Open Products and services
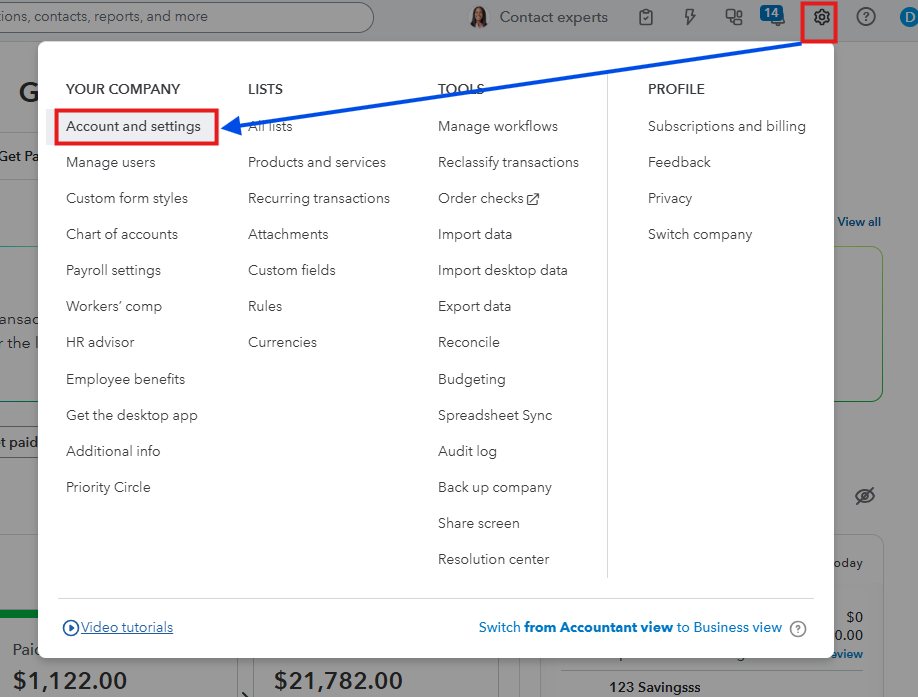 tap(317, 162)
